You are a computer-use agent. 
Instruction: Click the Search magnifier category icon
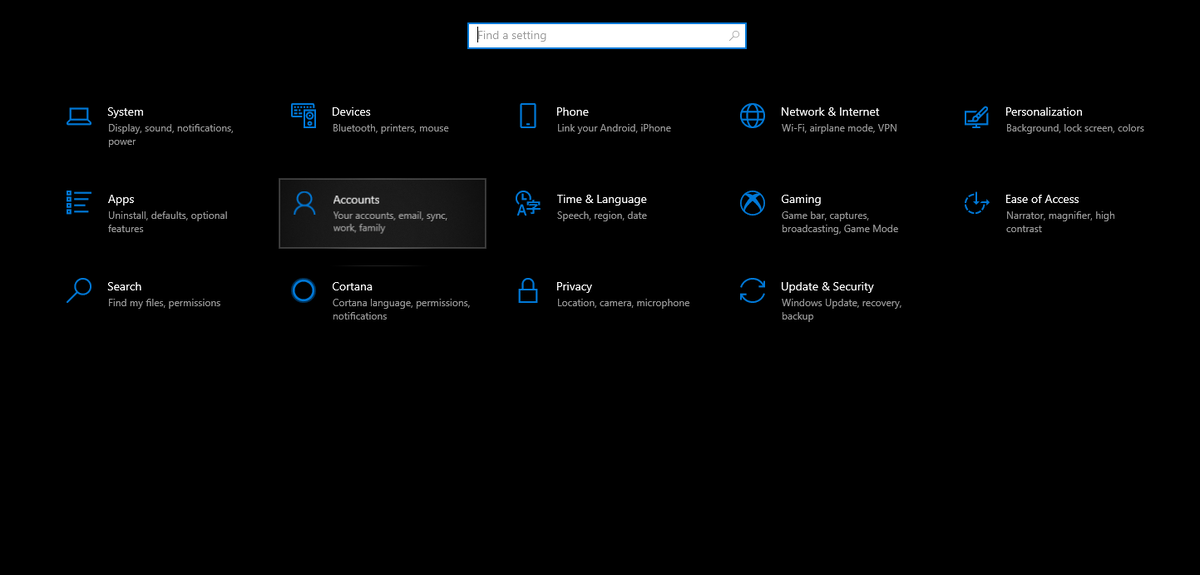tap(79, 290)
